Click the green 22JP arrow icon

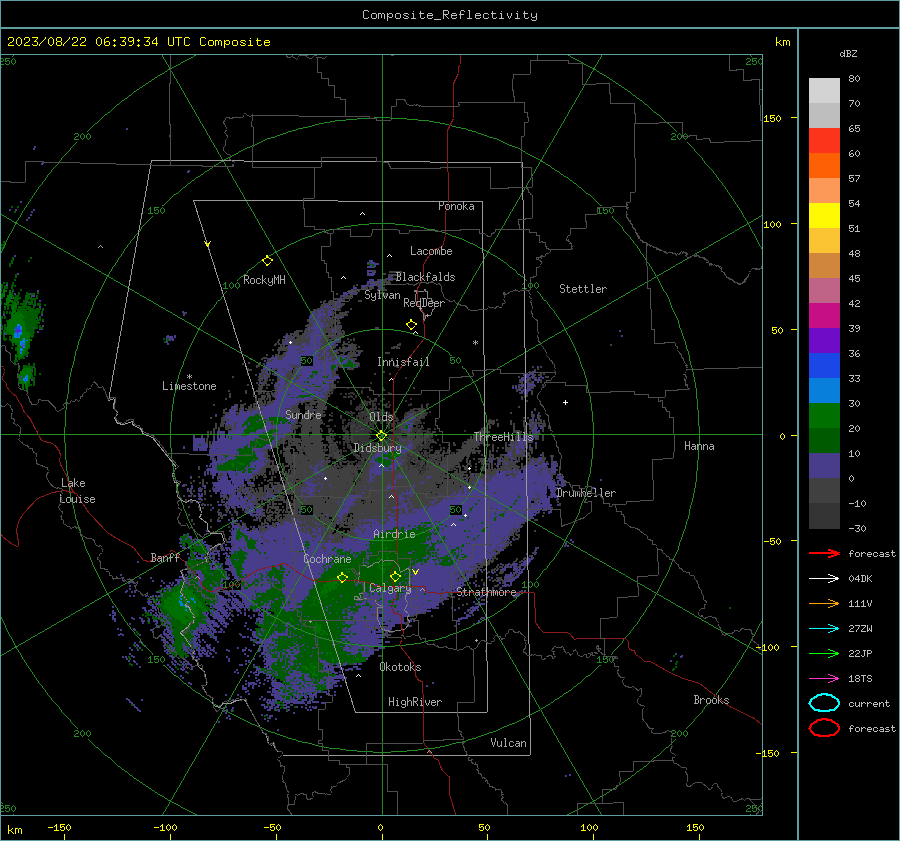[824, 653]
